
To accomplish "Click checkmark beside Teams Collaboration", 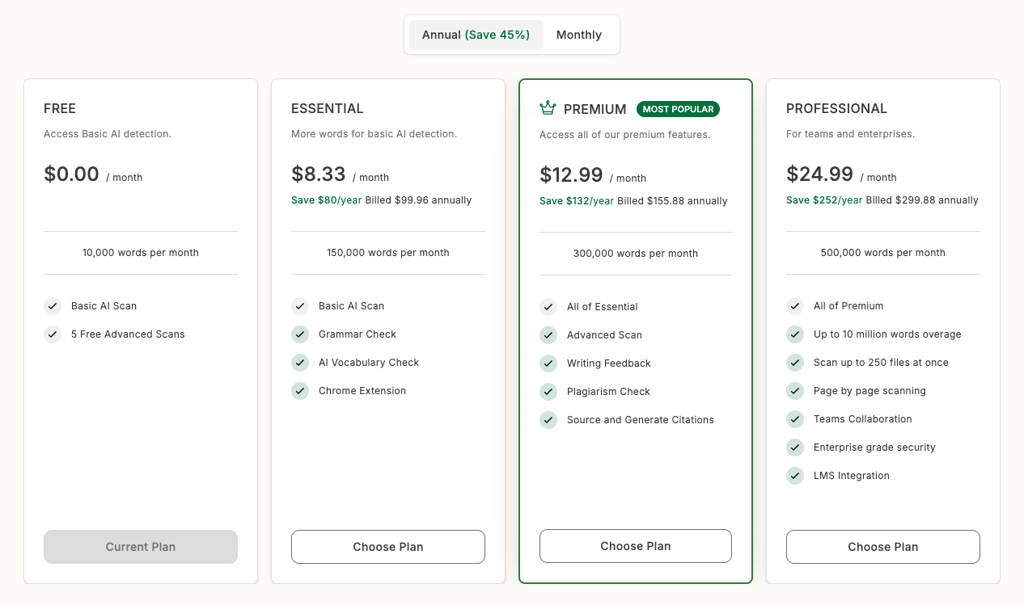I will coord(795,419).
